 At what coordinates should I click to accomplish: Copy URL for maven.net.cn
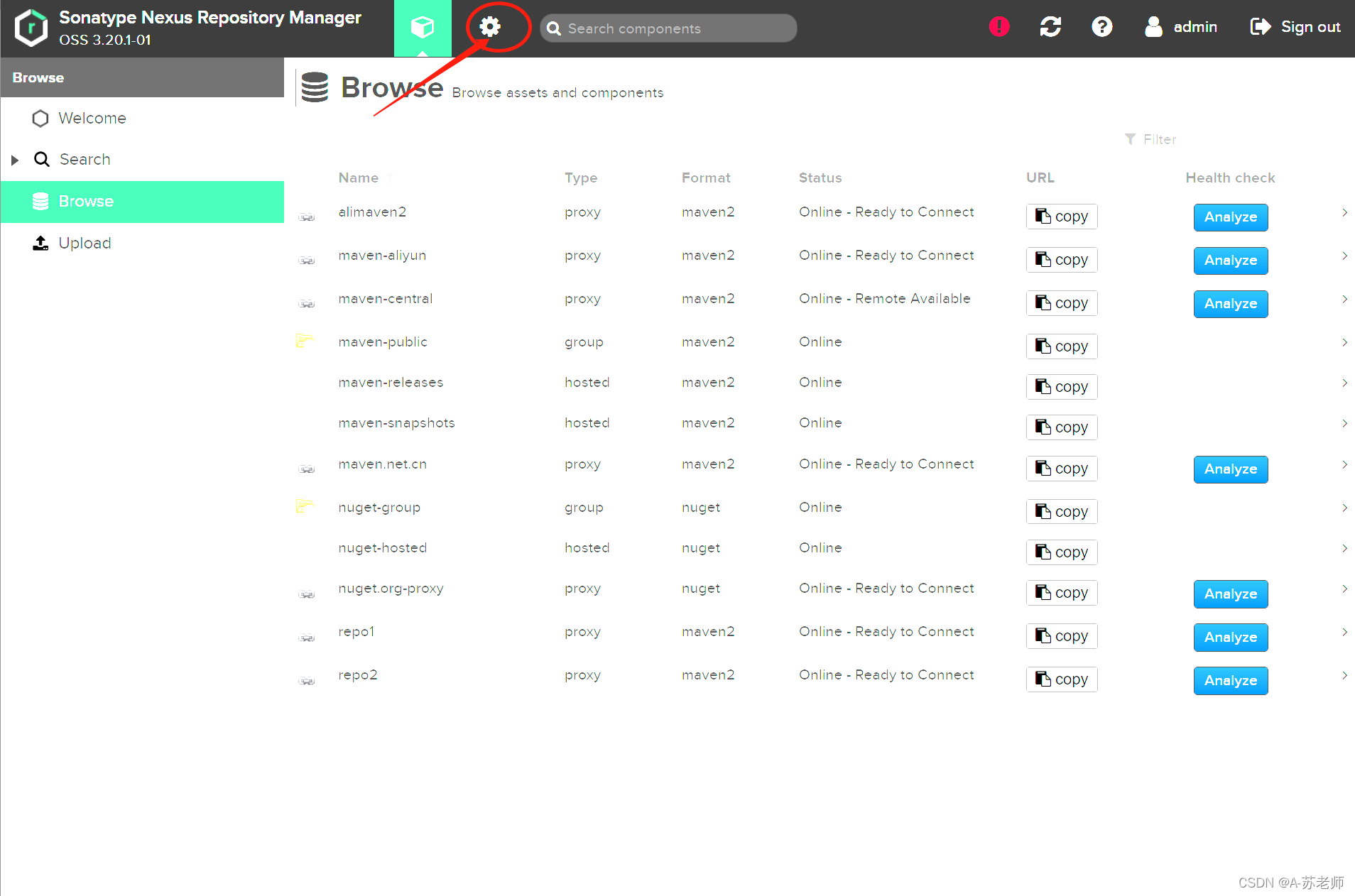(1062, 469)
